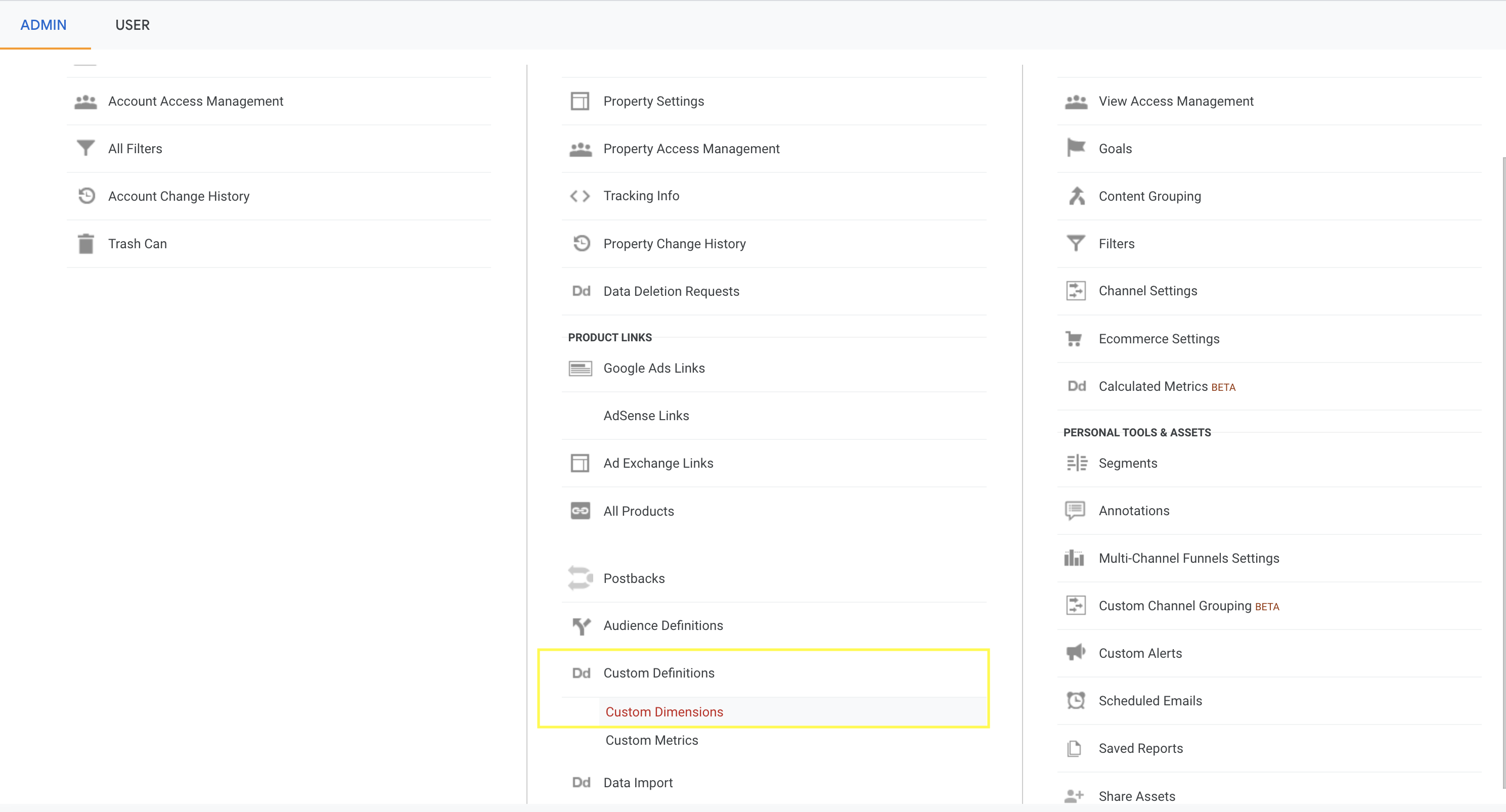Click the Segments icon
The image size is (1506, 812).
pyautogui.click(x=1076, y=463)
